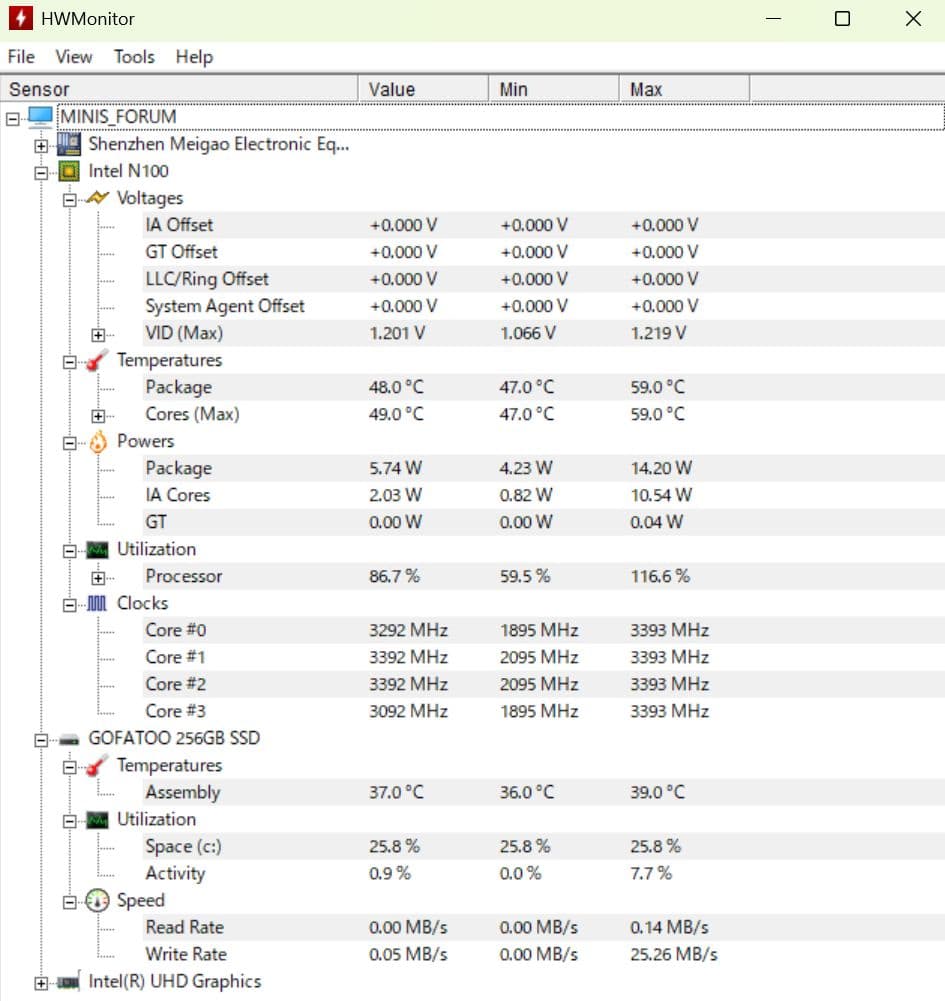The image size is (945, 1001).
Task: Open the Tools menu
Action: (x=134, y=57)
